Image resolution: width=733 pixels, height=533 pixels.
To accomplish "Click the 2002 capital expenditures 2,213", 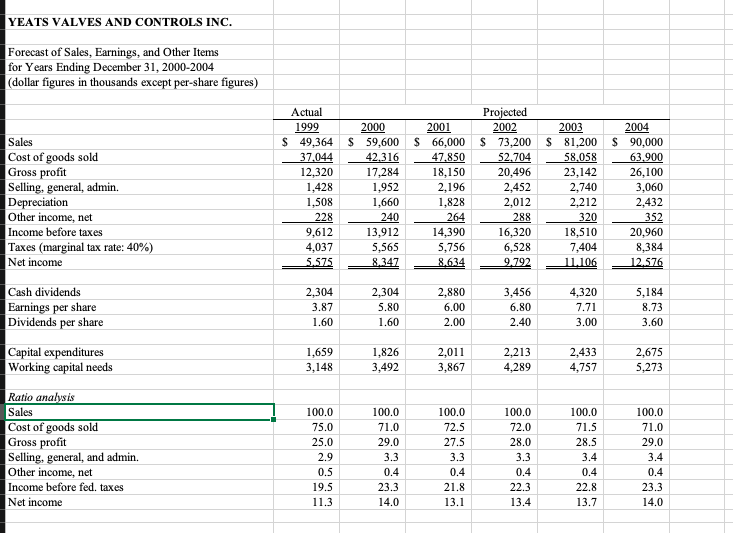I will click(517, 352).
